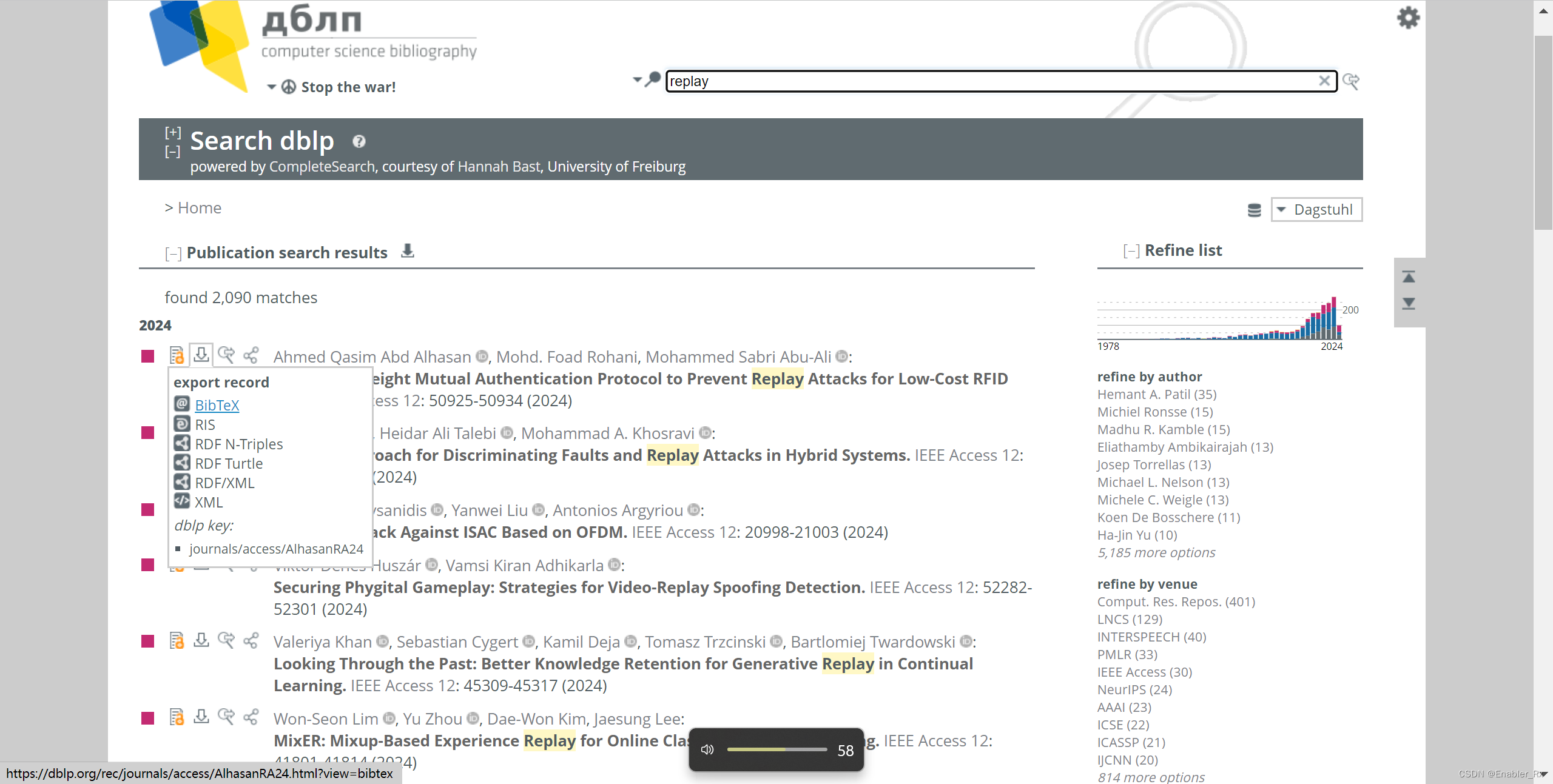
Task: Open the share icon for the Won-Seon Lim paper
Action: point(251,717)
